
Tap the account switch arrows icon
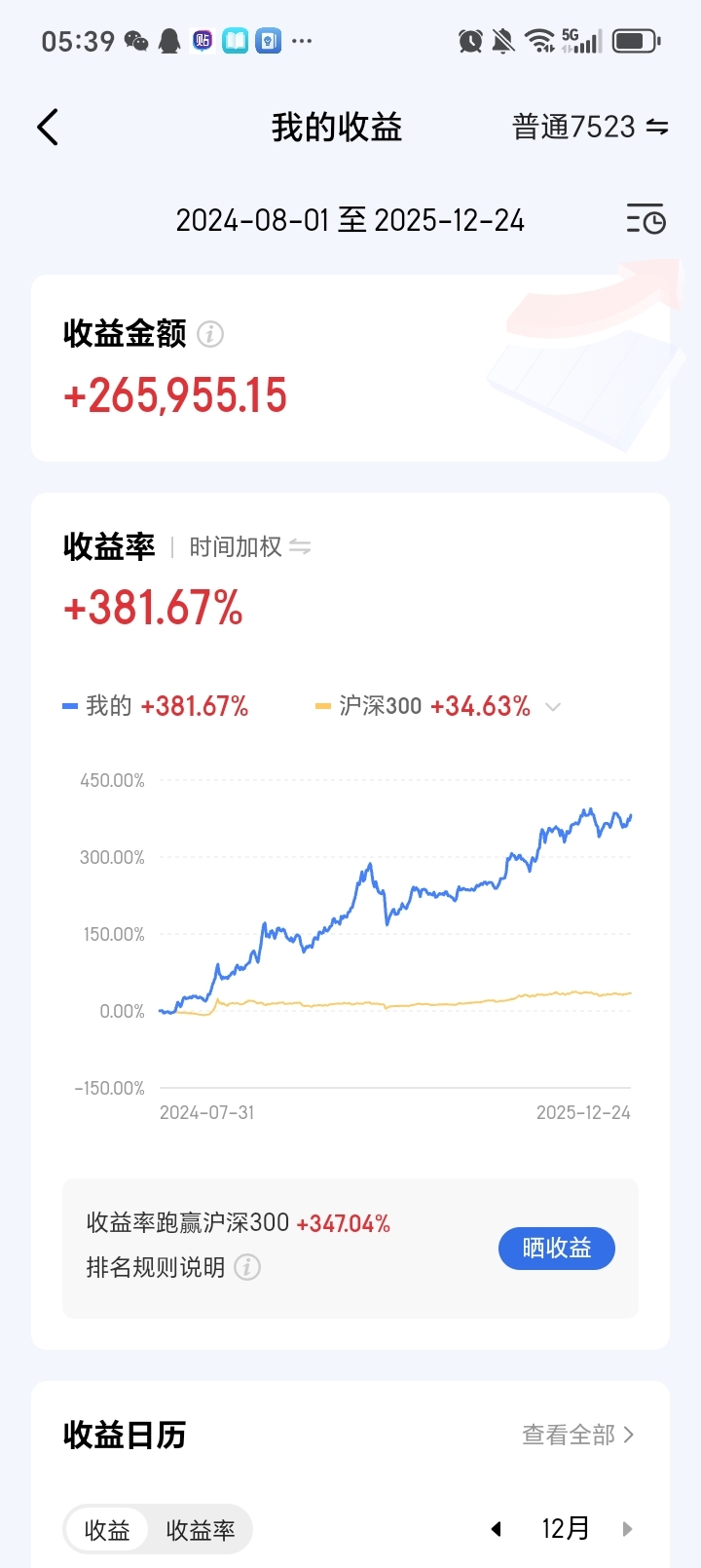click(x=657, y=128)
